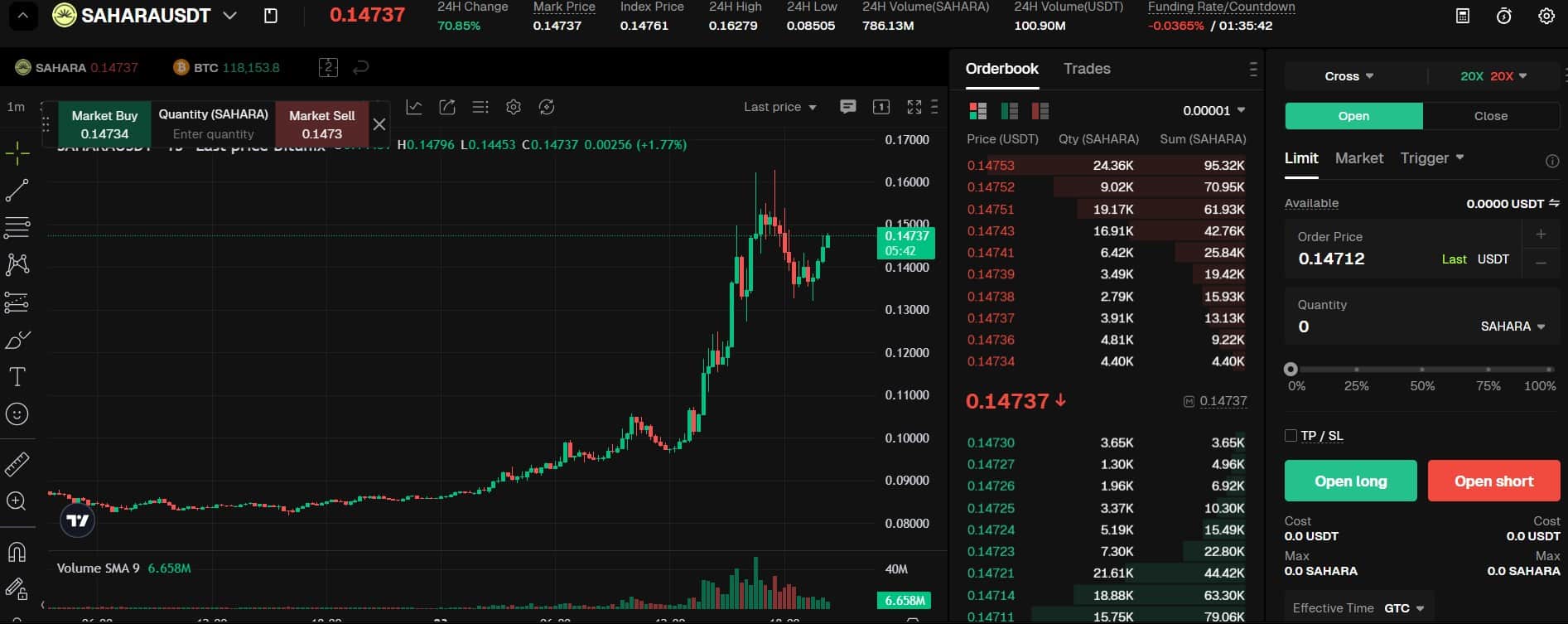Show both bids and asks orderbook view
Screen dimensions: 1568x624
point(978,110)
